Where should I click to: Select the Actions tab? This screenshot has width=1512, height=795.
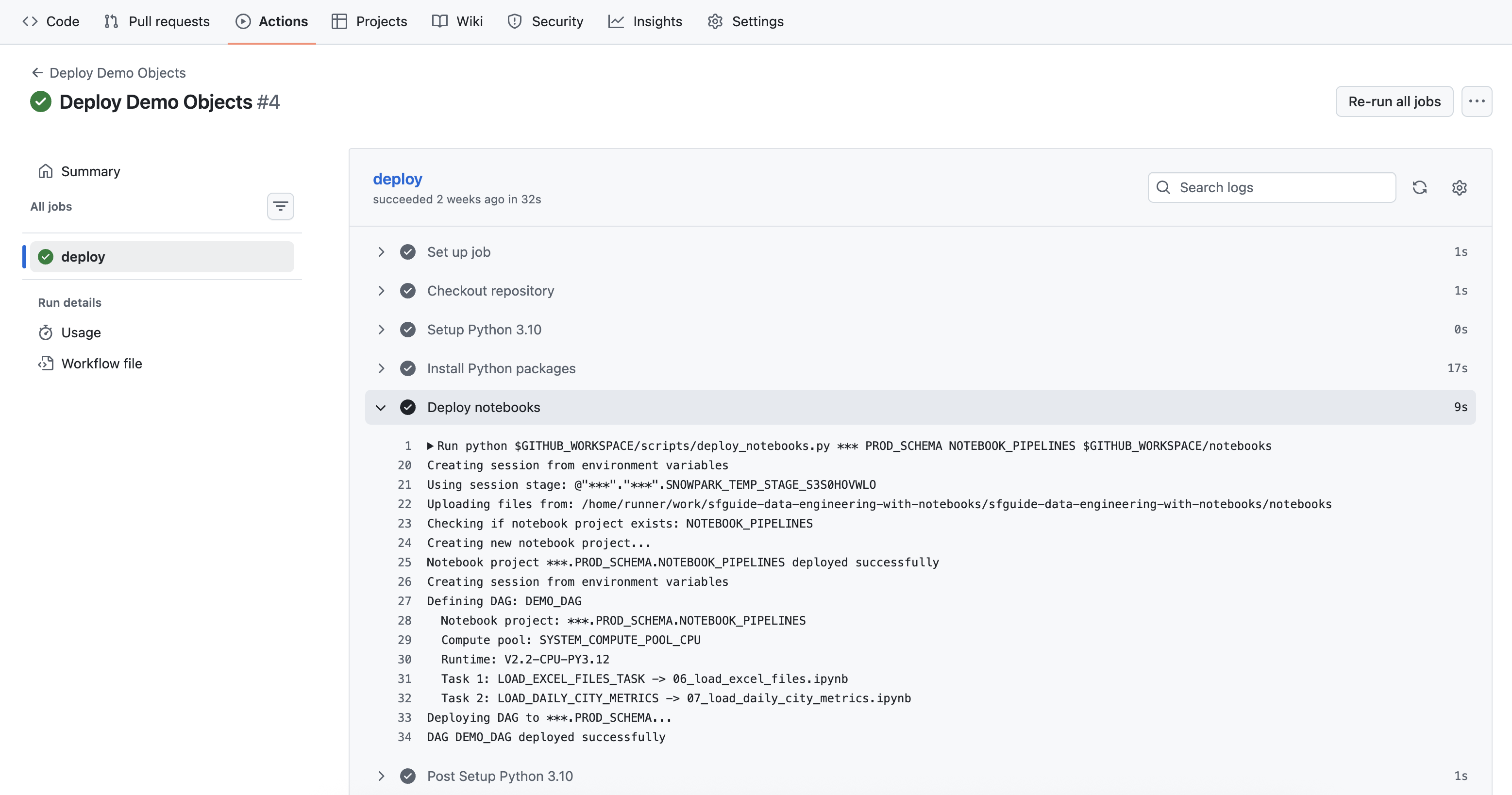pos(272,22)
